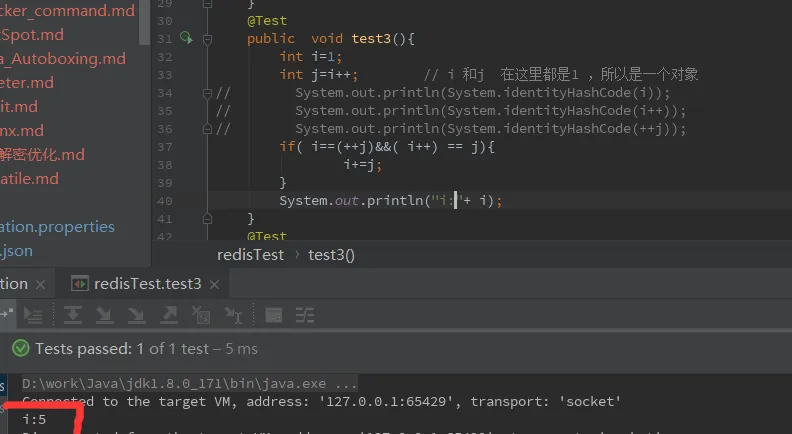
Task: Close the debug tab ending in 'tion'
Action: click(x=40, y=284)
